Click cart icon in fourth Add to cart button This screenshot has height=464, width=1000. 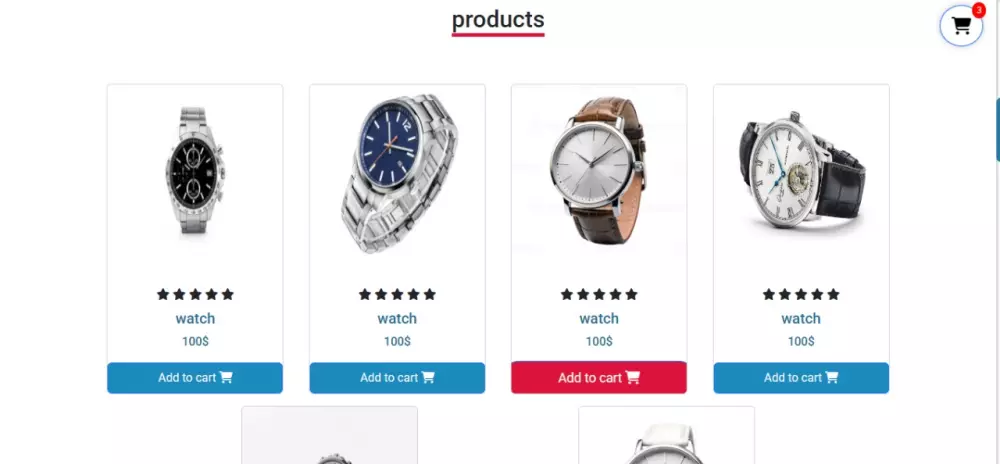[832, 377]
